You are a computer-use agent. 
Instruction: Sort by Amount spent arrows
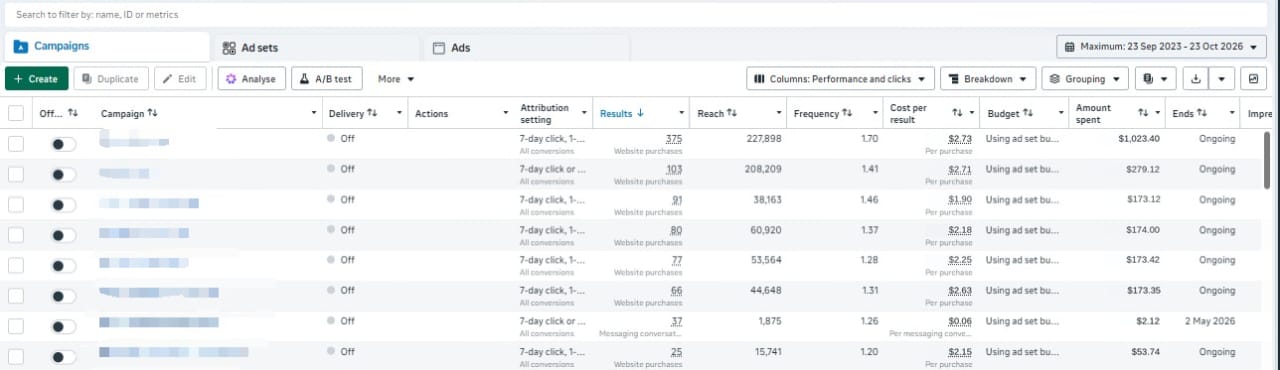pos(1143,114)
